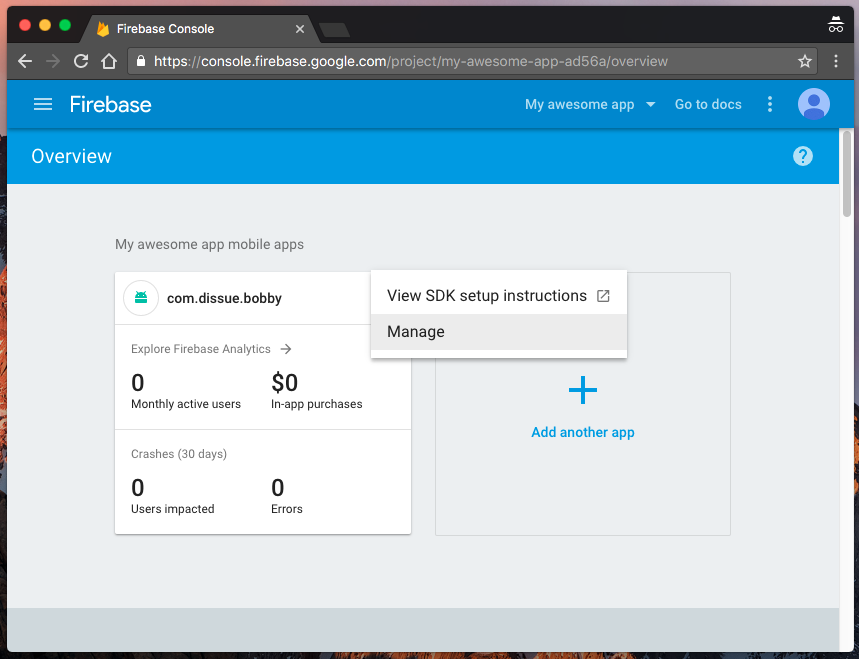Open the My awesome app project dropdown
This screenshot has width=859, height=659.
pos(589,104)
